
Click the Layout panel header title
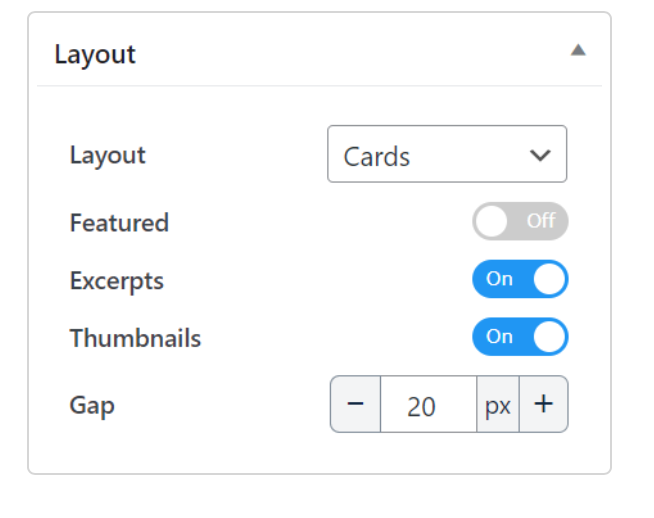pos(95,54)
